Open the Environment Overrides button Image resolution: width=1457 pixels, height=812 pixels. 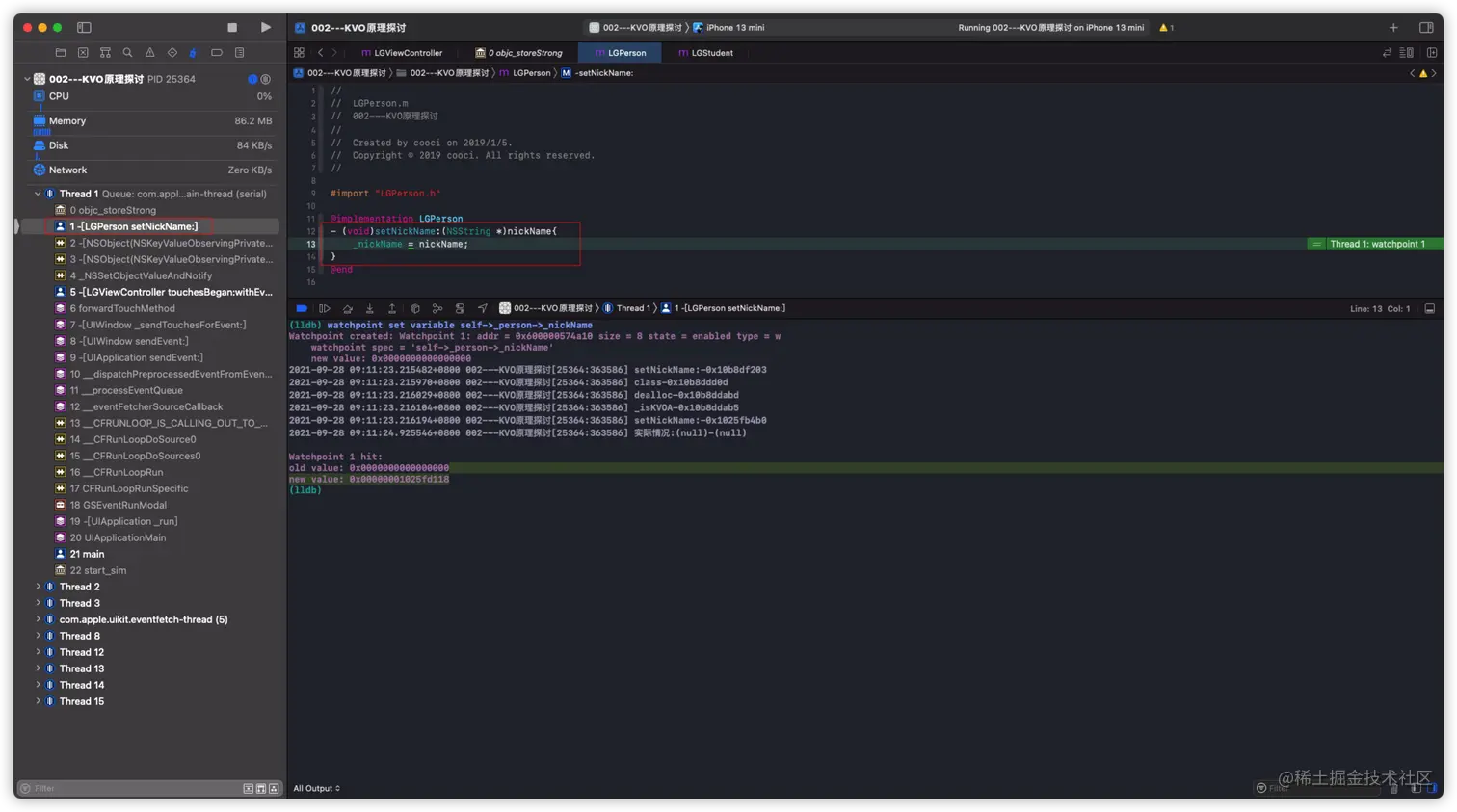[460, 309]
